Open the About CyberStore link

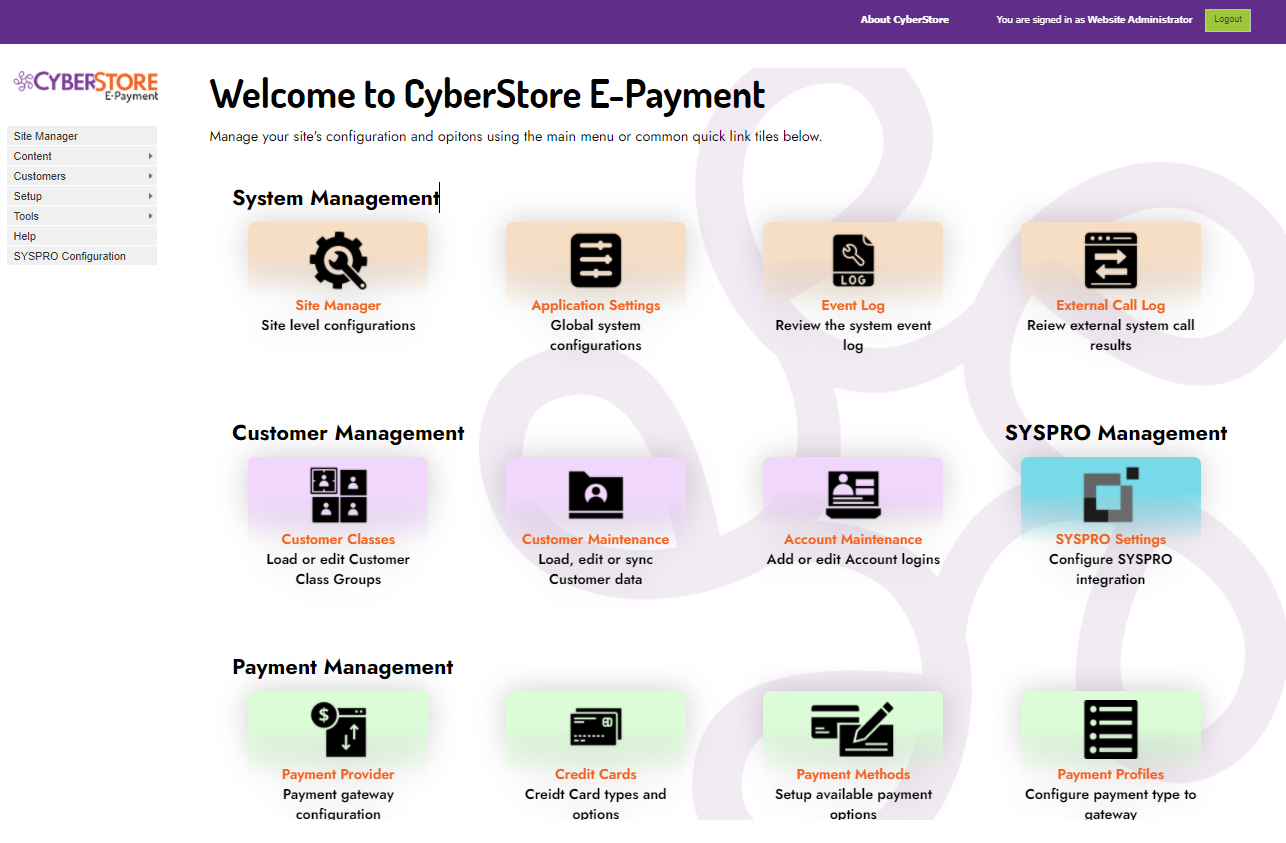904,19
